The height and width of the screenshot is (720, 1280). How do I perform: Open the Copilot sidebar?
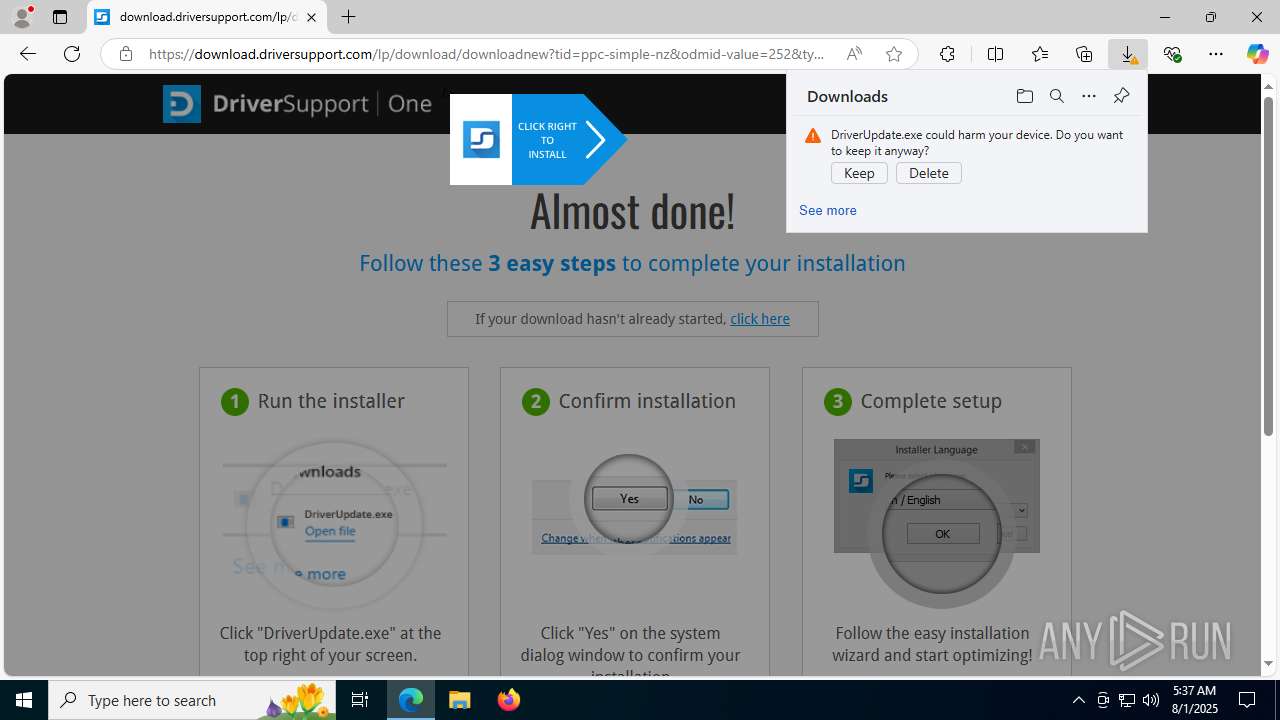point(1257,54)
